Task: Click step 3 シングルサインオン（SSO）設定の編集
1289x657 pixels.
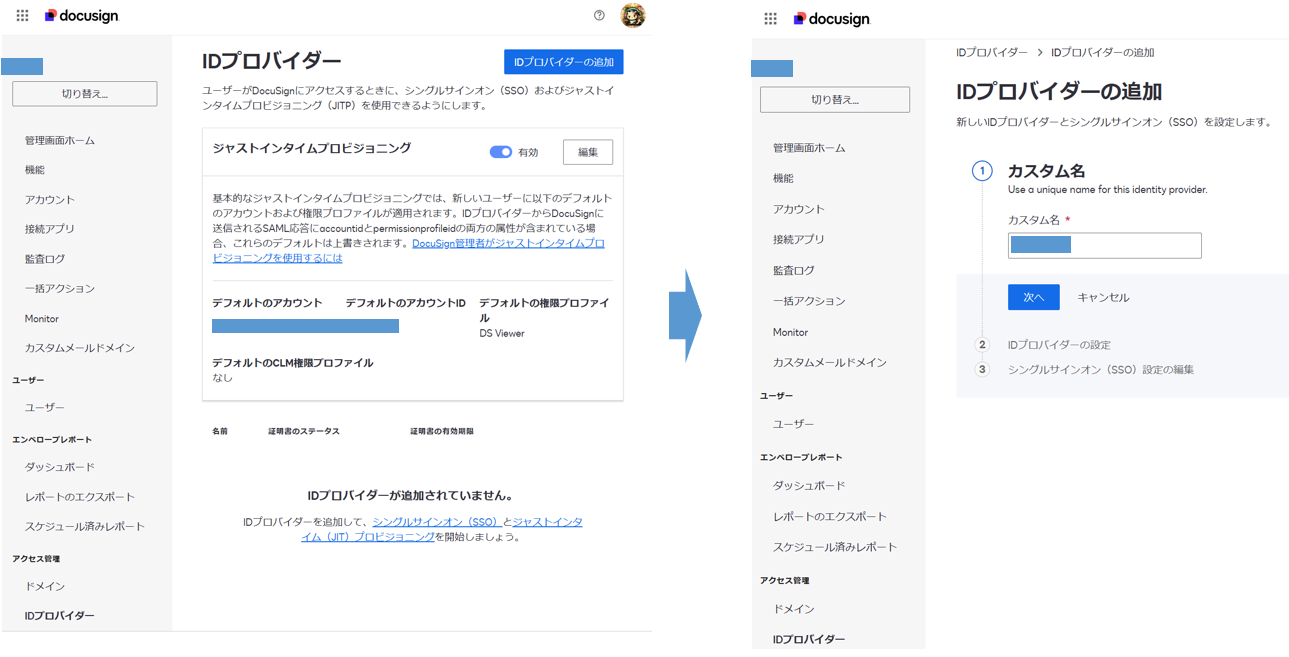Action: (x=1101, y=369)
